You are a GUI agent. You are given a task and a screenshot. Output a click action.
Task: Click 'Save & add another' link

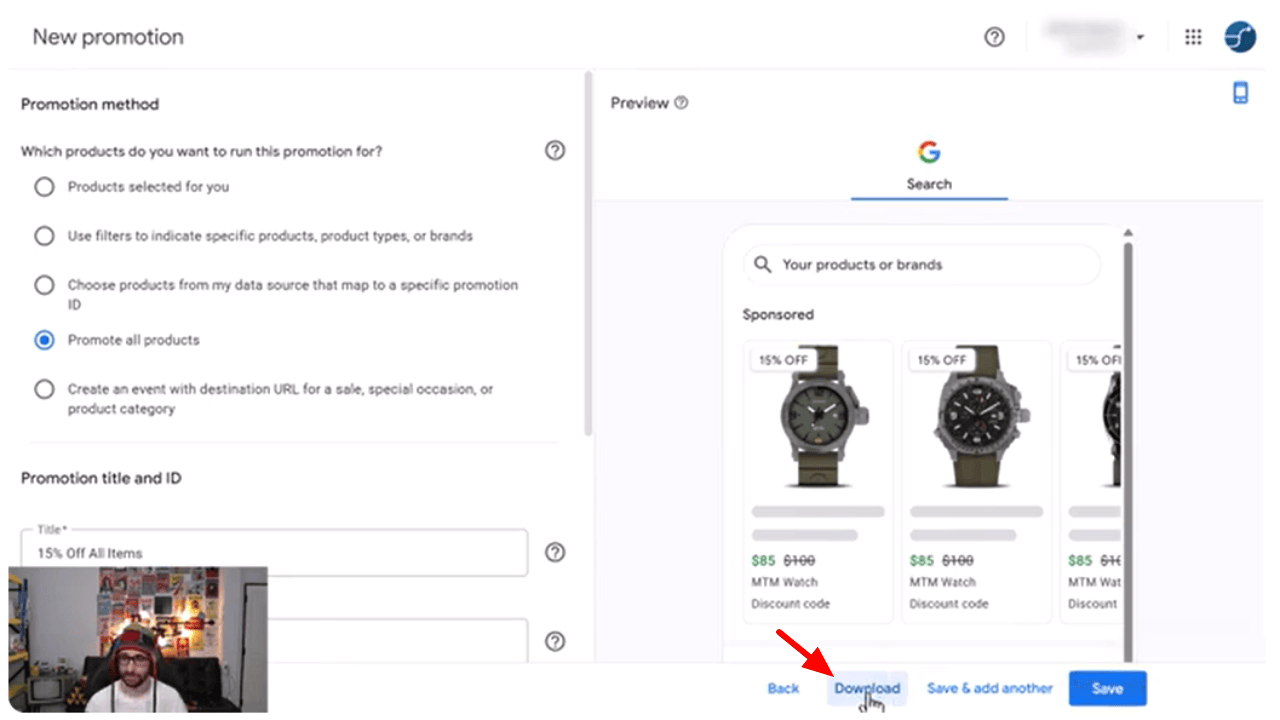pos(989,688)
